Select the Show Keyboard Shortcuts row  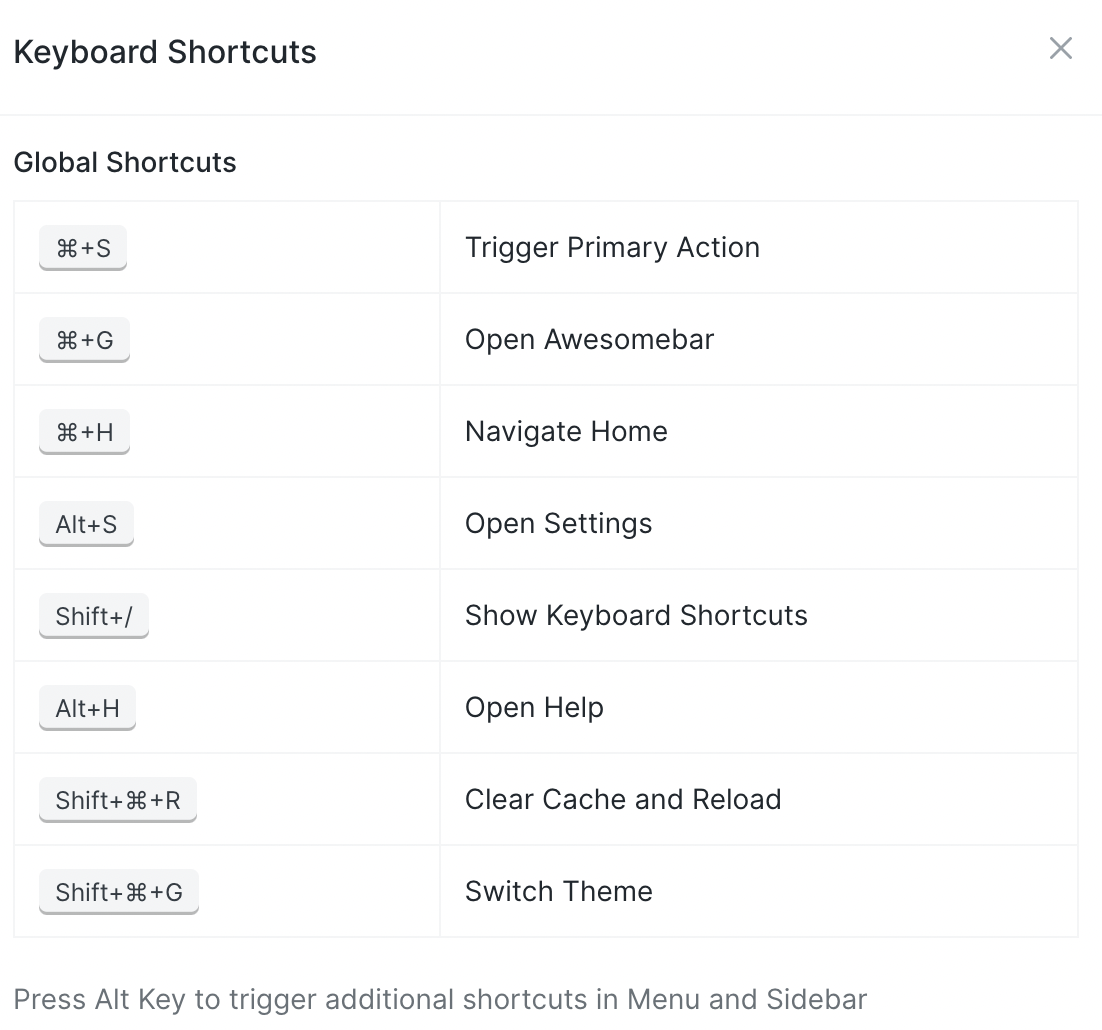(636, 615)
